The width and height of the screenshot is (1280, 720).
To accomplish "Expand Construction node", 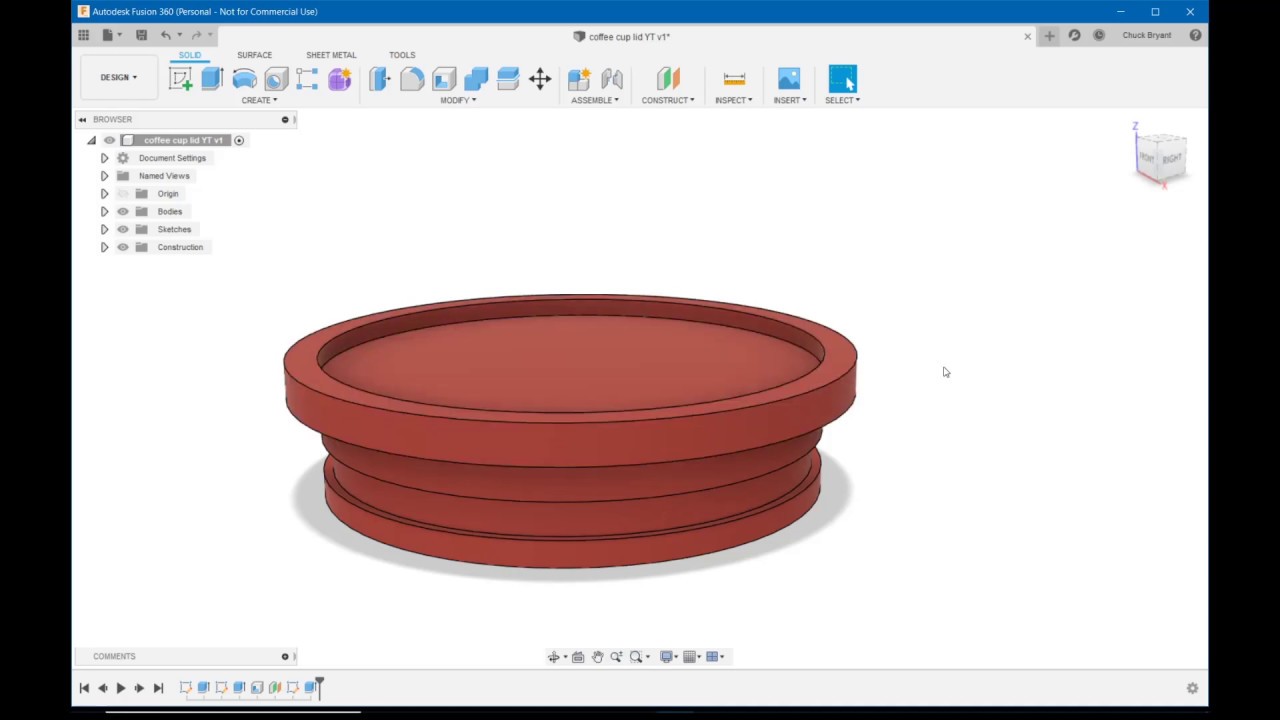I will click(104, 247).
